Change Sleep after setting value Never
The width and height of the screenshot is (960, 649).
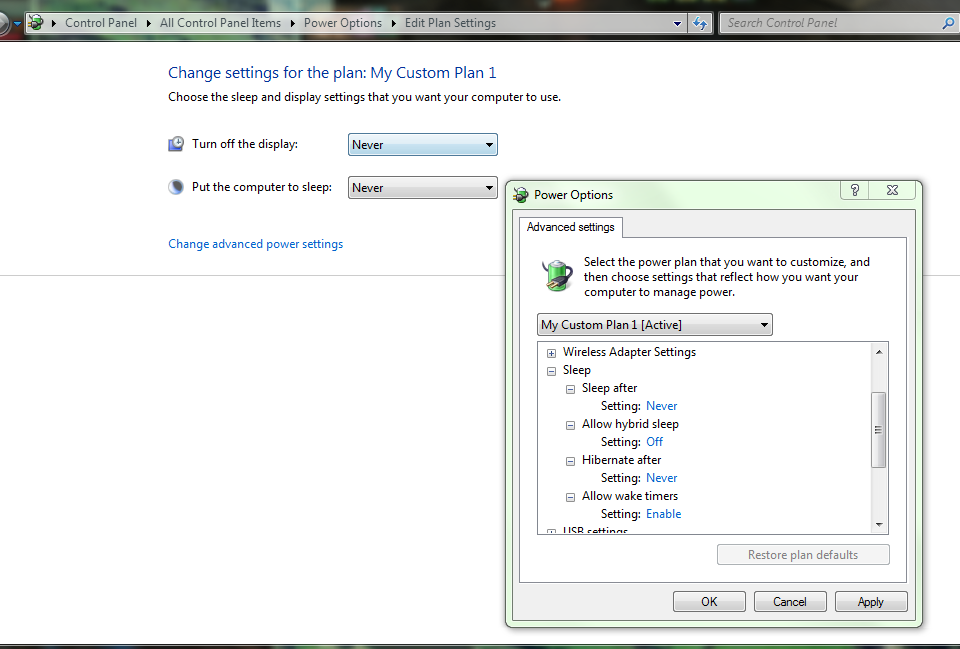pyautogui.click(x=662, y=406)
